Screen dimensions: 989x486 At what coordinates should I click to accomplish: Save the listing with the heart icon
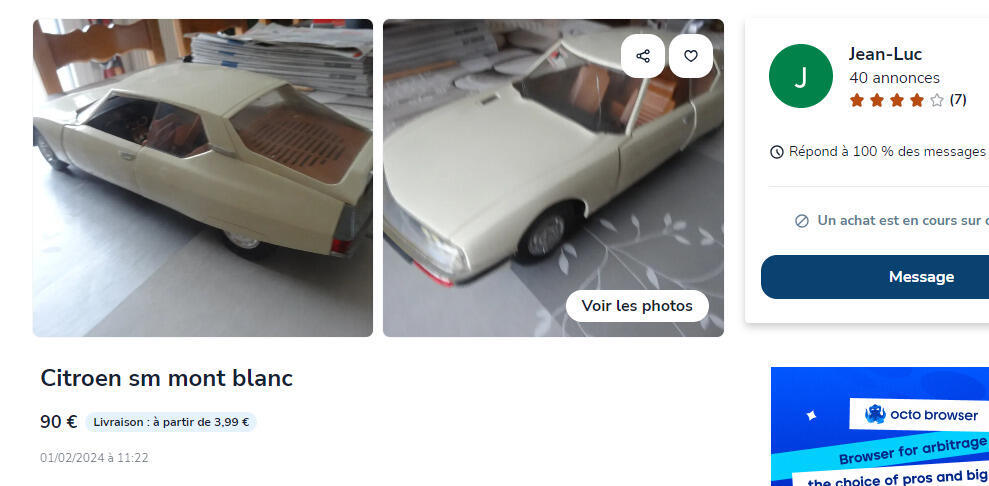[x=691, y=56]
